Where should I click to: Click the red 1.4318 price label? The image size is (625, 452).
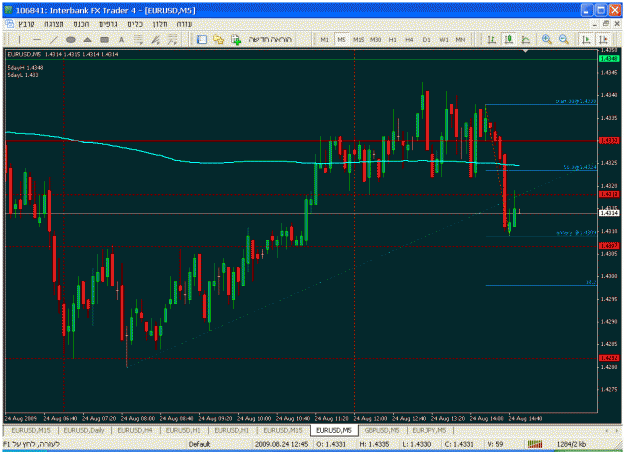point(609,194)
